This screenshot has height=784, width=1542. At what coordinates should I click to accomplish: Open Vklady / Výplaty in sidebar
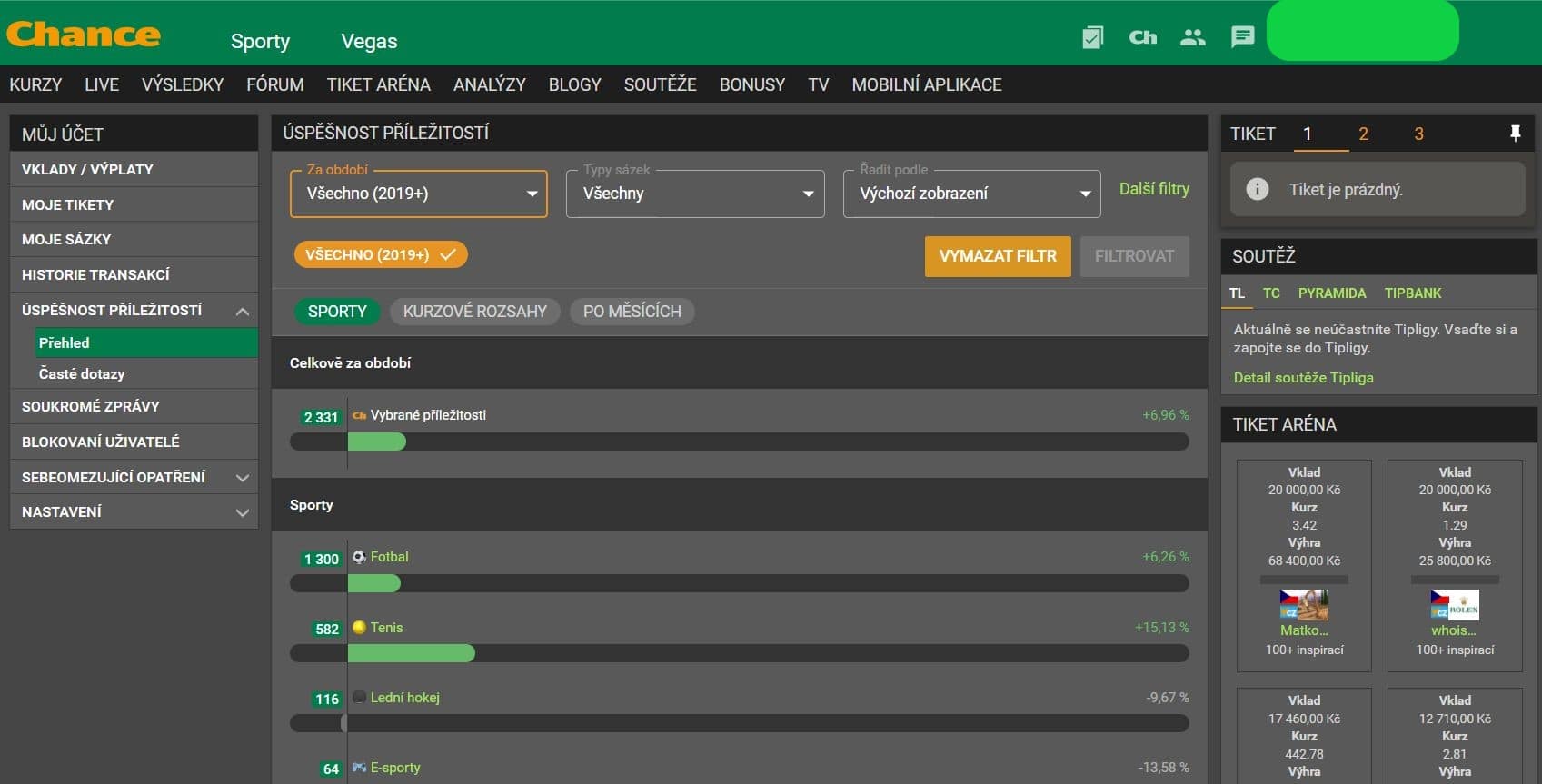(134, 170)
